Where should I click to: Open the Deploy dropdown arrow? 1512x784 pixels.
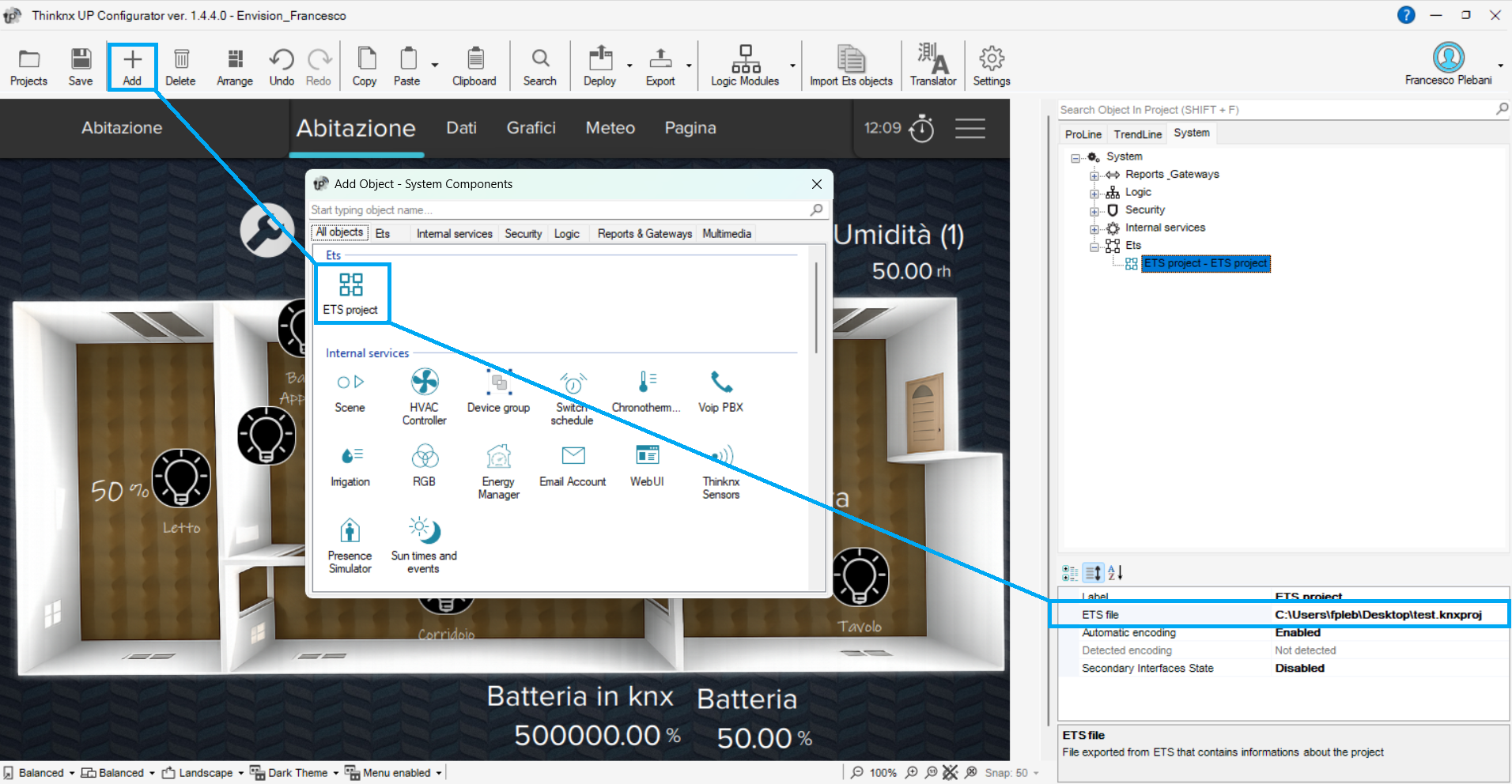click(x=629, y=66)
